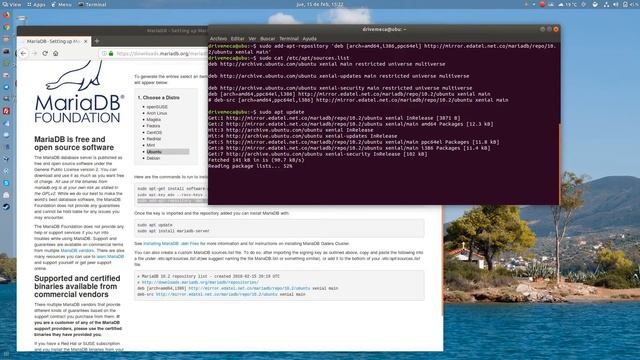Open a new Firefox tab
Image resolution: width=640 pixels, height=360 pixels.
pos(97,41)
